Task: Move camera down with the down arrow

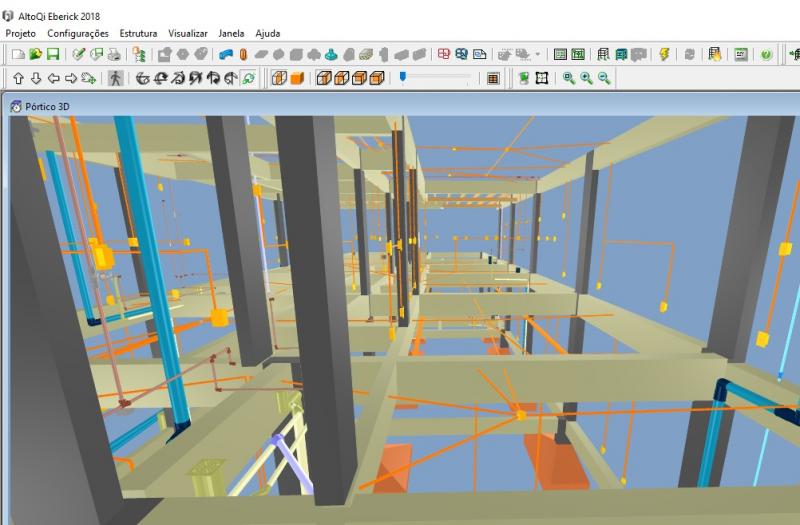Action: [x=36, y=79]
